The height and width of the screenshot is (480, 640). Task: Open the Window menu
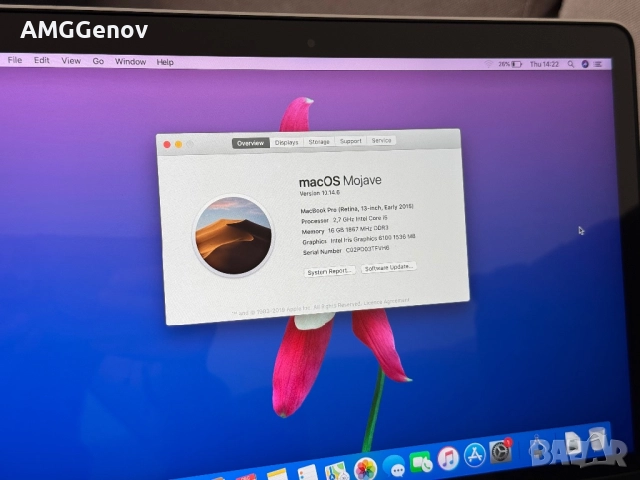point(130,62)
